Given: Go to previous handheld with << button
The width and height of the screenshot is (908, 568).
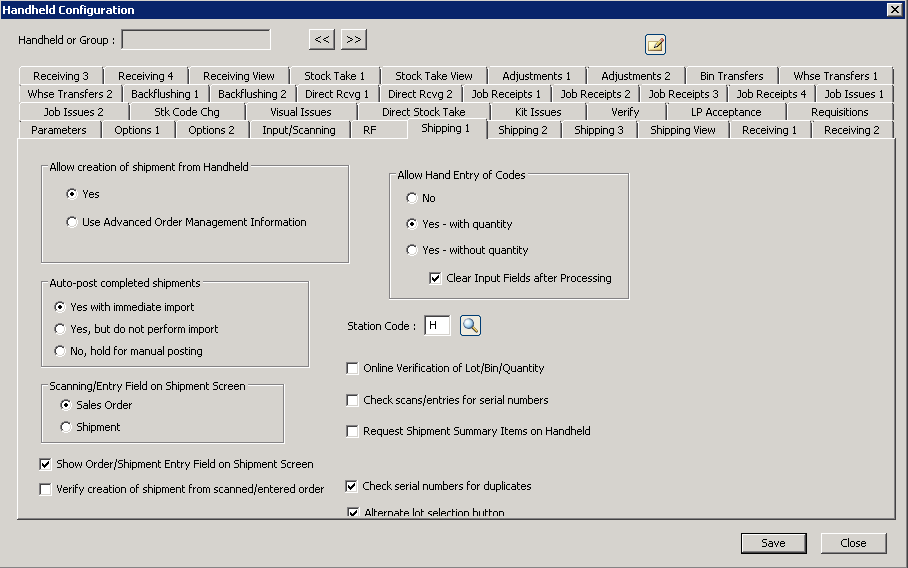Looking at the screenshot, I should tap(322, 40).
